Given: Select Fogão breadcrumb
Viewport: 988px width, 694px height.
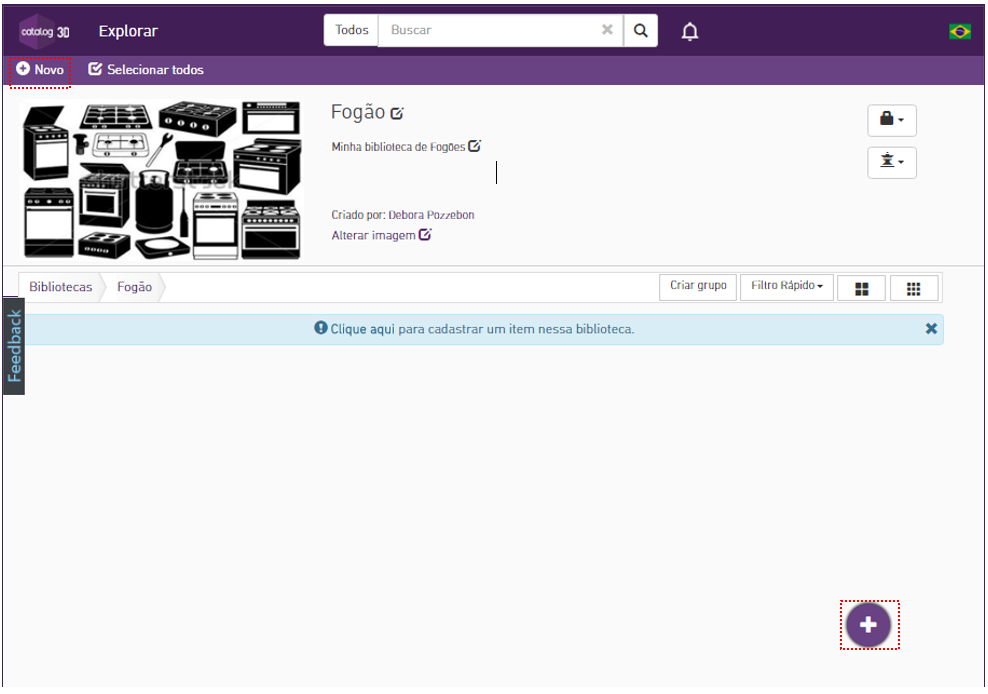Looking at the screenshot, I should point(134,287).
